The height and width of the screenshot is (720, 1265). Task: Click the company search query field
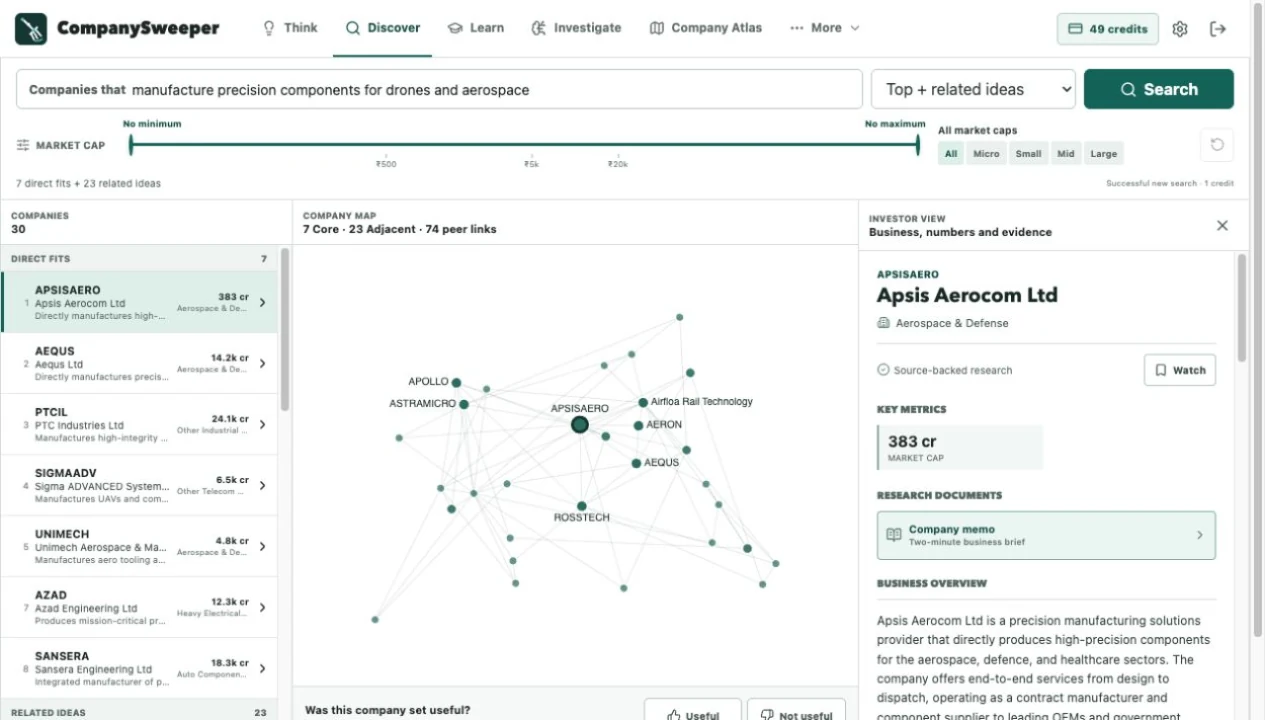tap(439, 89)
